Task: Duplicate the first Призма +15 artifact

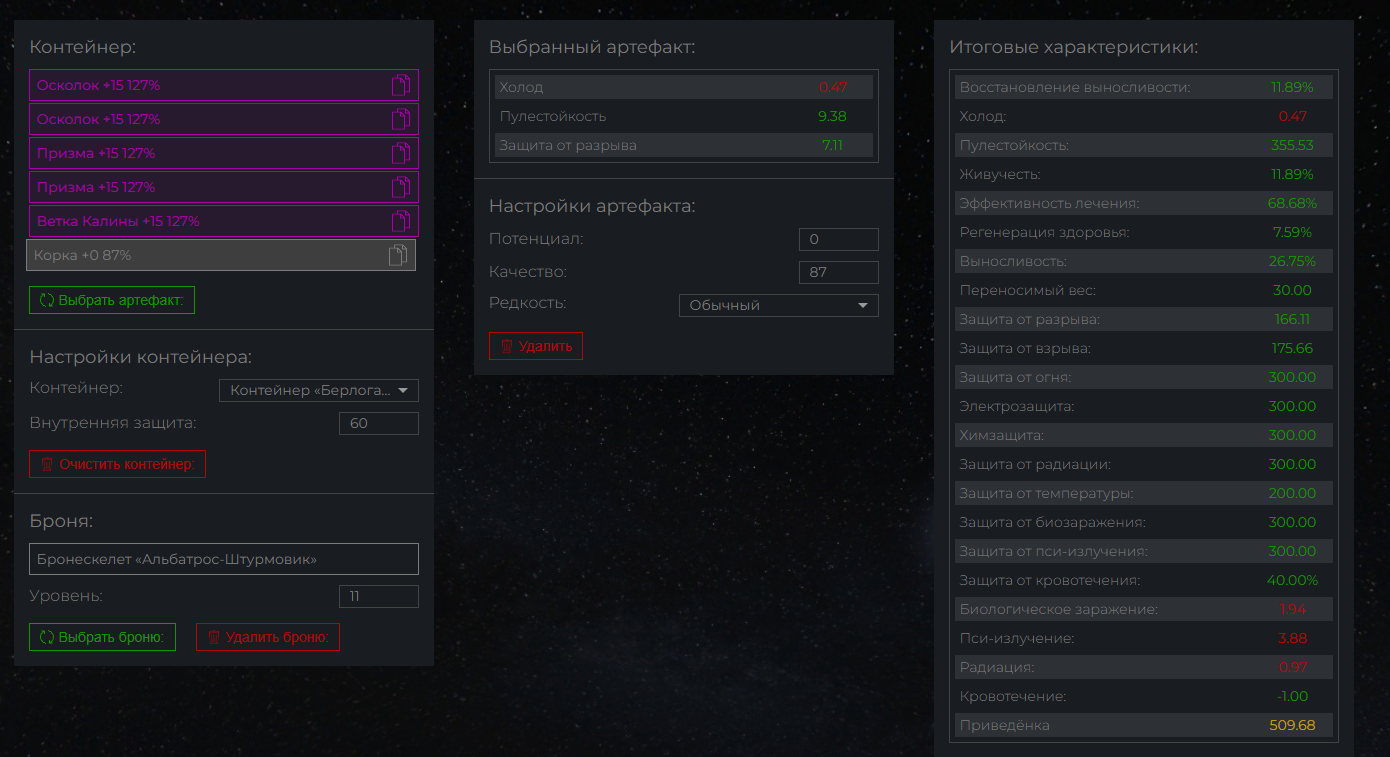Action: (x=400, y=153)
